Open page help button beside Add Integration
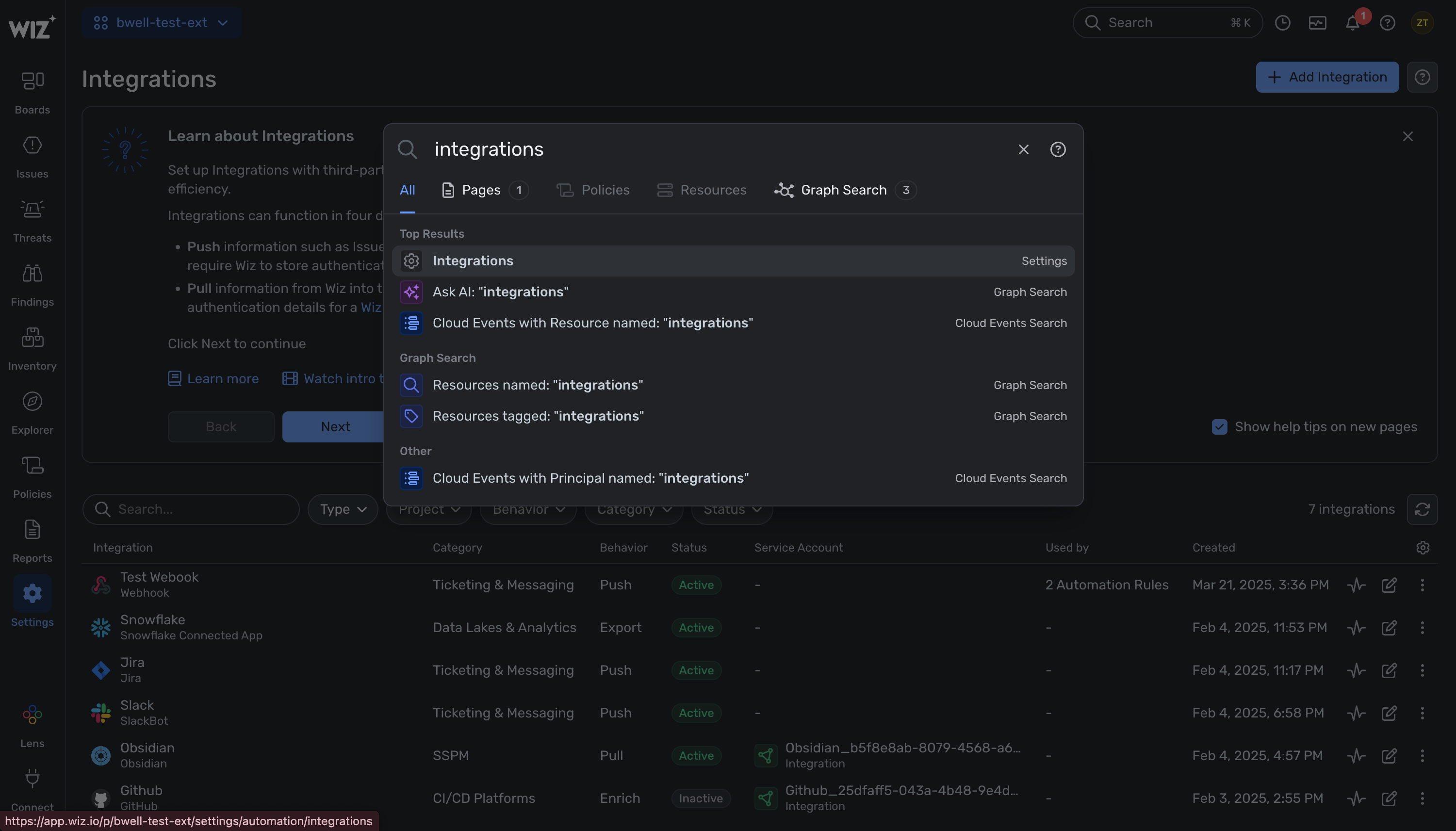Screen dimensions: 1456x831 [x=1422, y=77]
